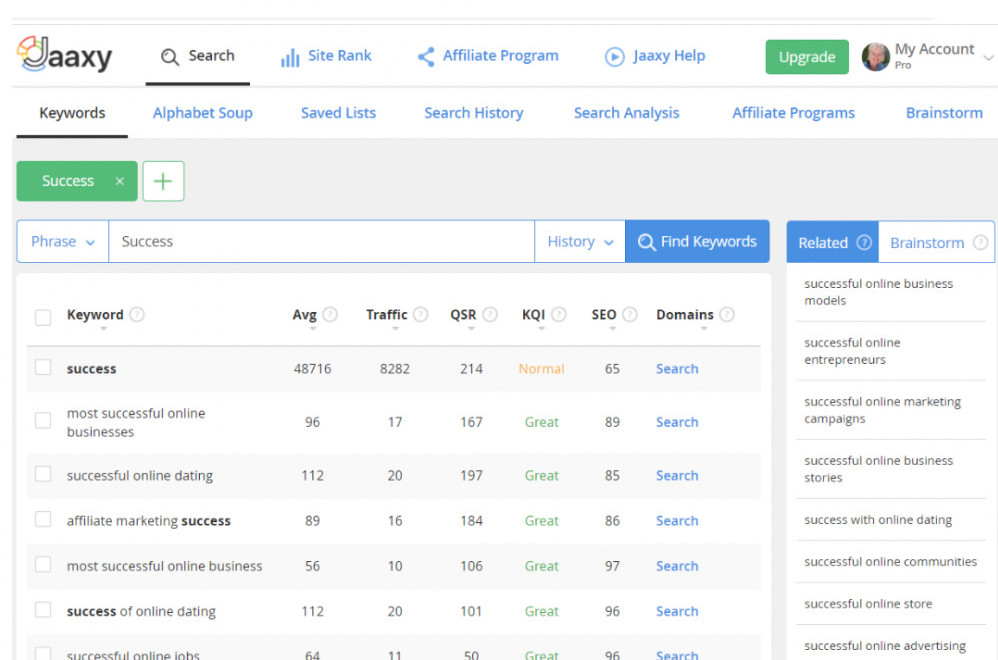Select related 'successful online communities'
Image resolution: width=998 pixels, height=660 pixels.
890,562
